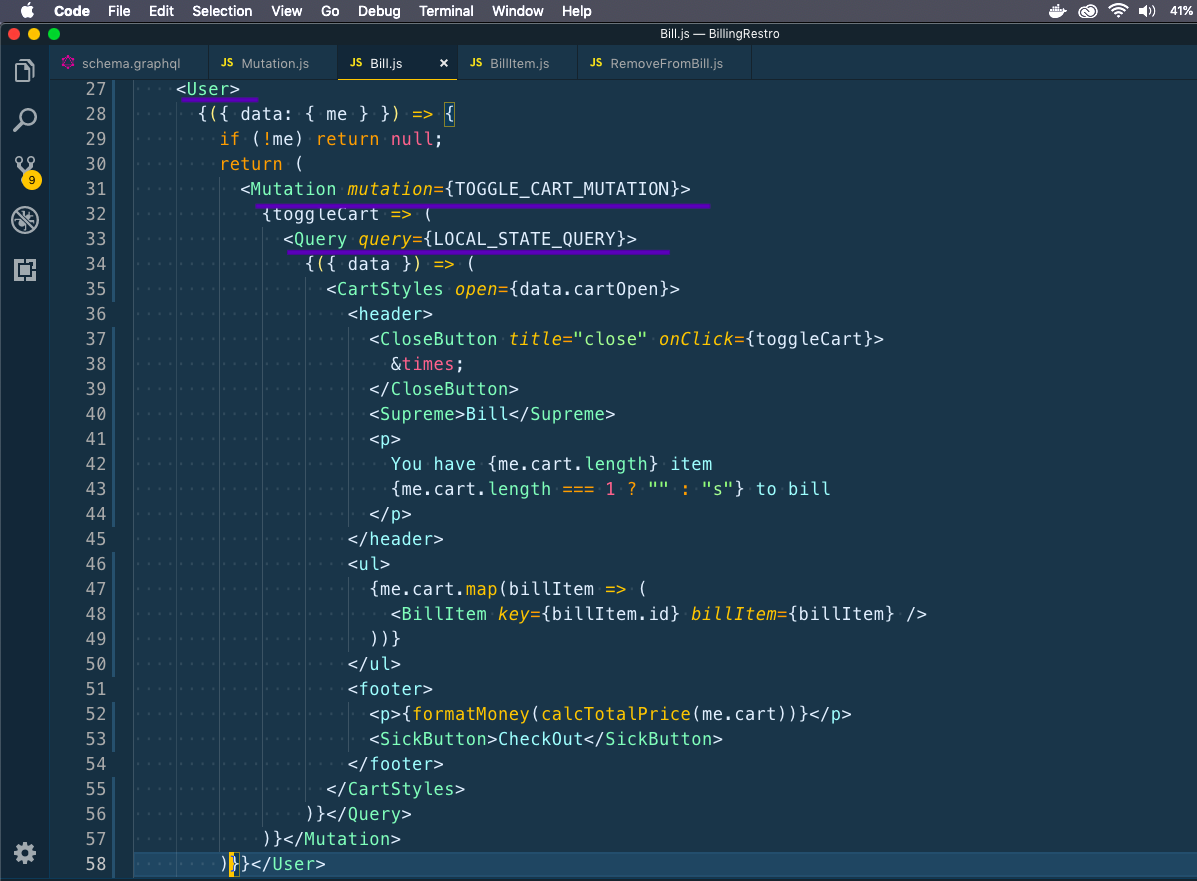Screen dimensions: 1197x881
Task: Click the closing User tag on line 58
Action: [x=288, y=864]
